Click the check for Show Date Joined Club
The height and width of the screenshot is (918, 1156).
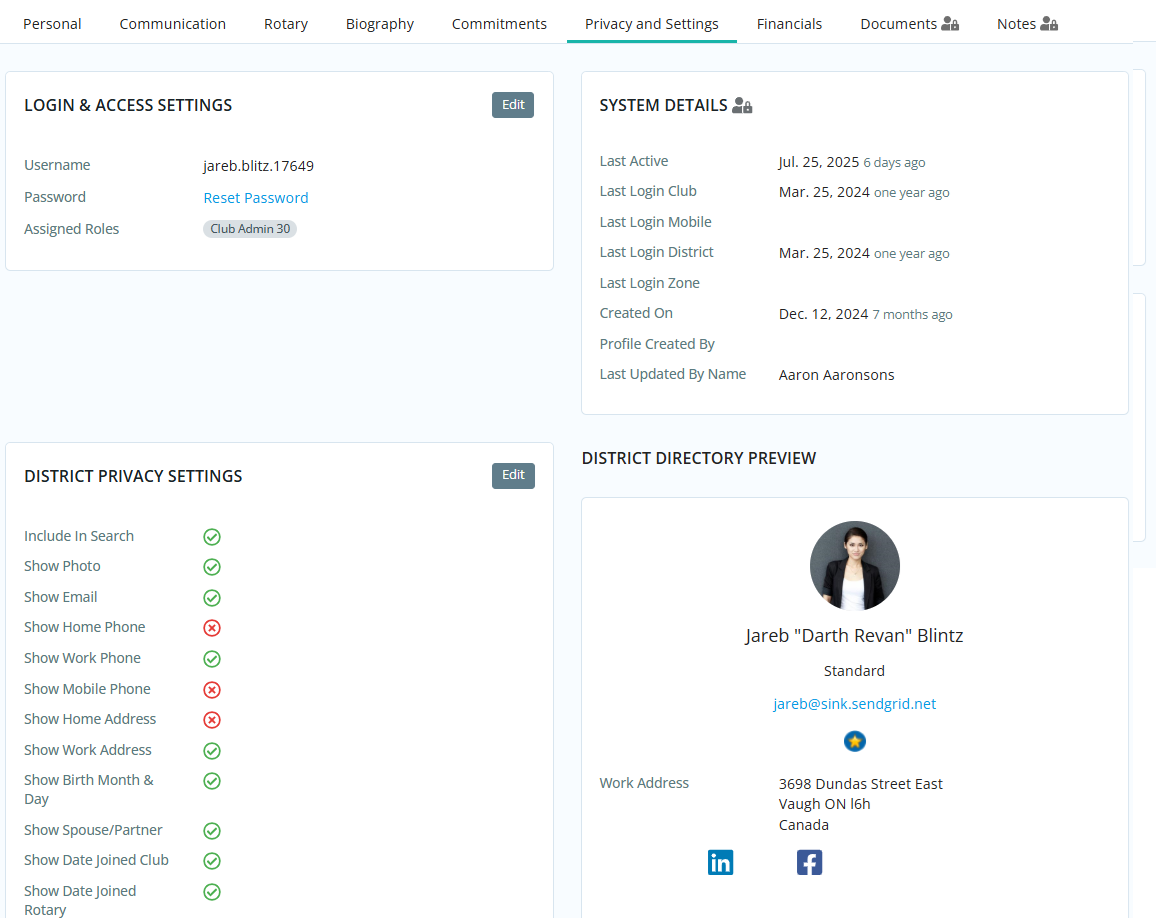212,861
